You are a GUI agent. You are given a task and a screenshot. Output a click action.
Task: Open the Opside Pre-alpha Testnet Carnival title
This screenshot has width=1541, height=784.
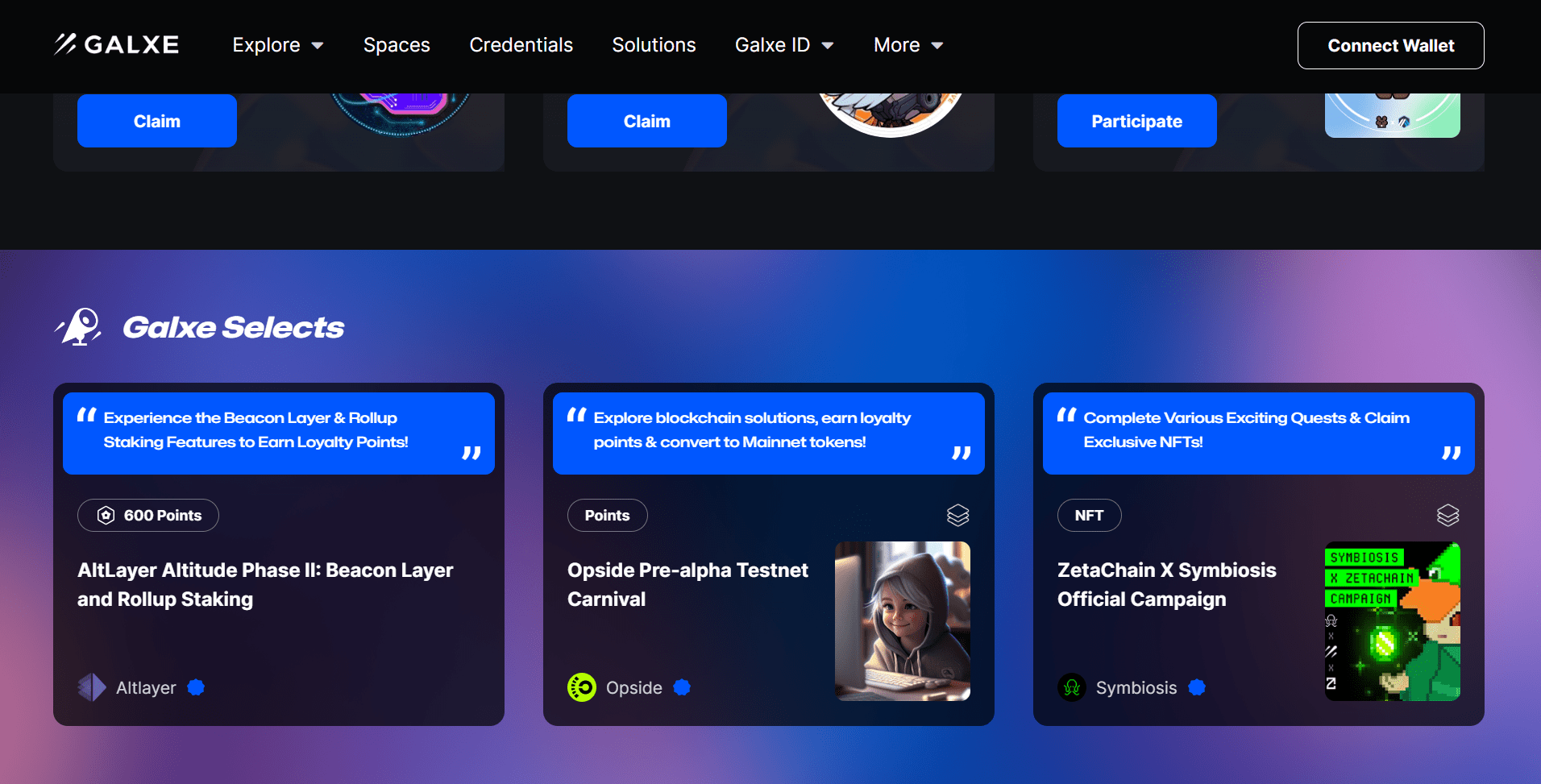point(687,584)
